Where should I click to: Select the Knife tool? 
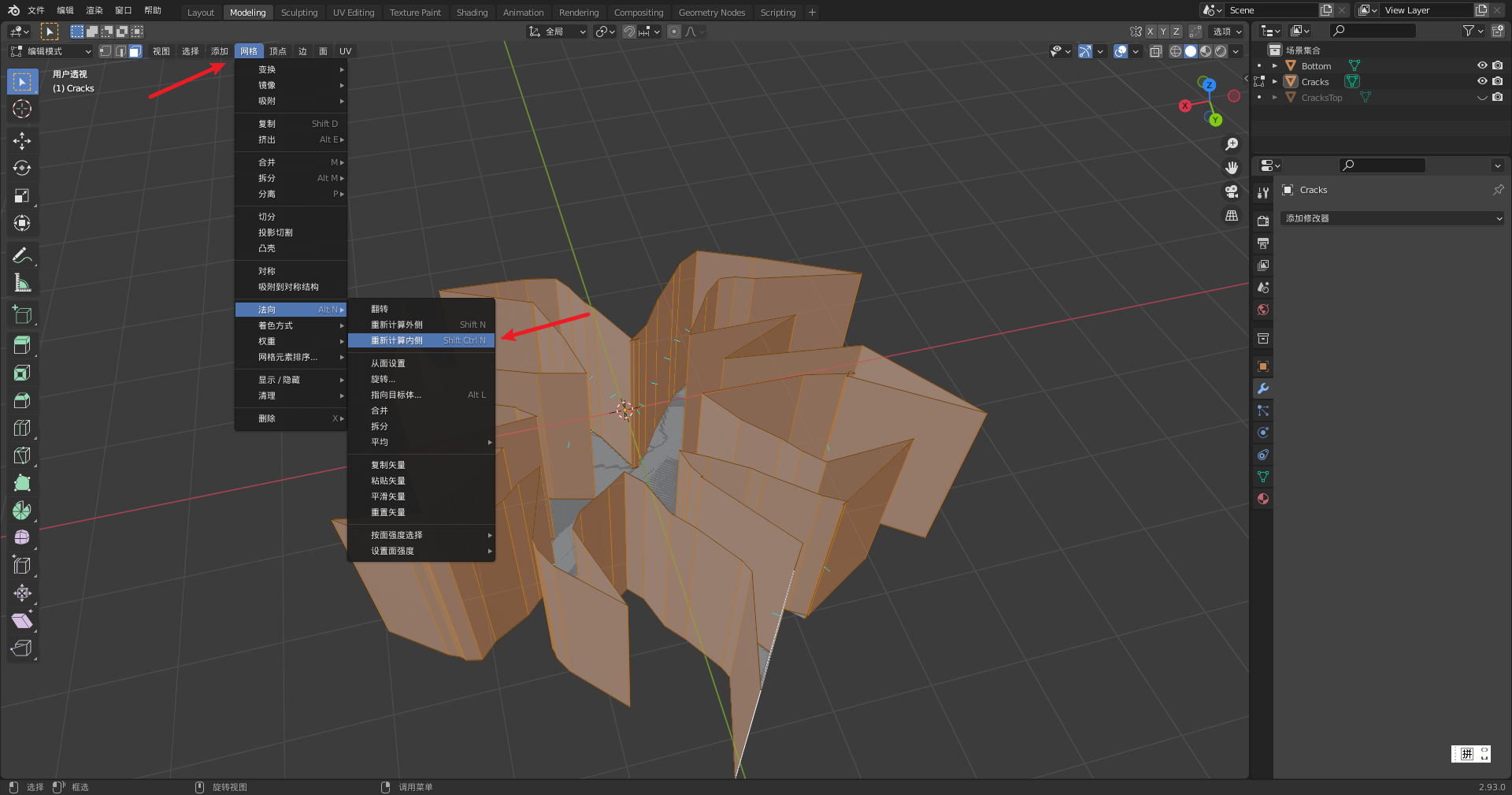click(22, 455)
